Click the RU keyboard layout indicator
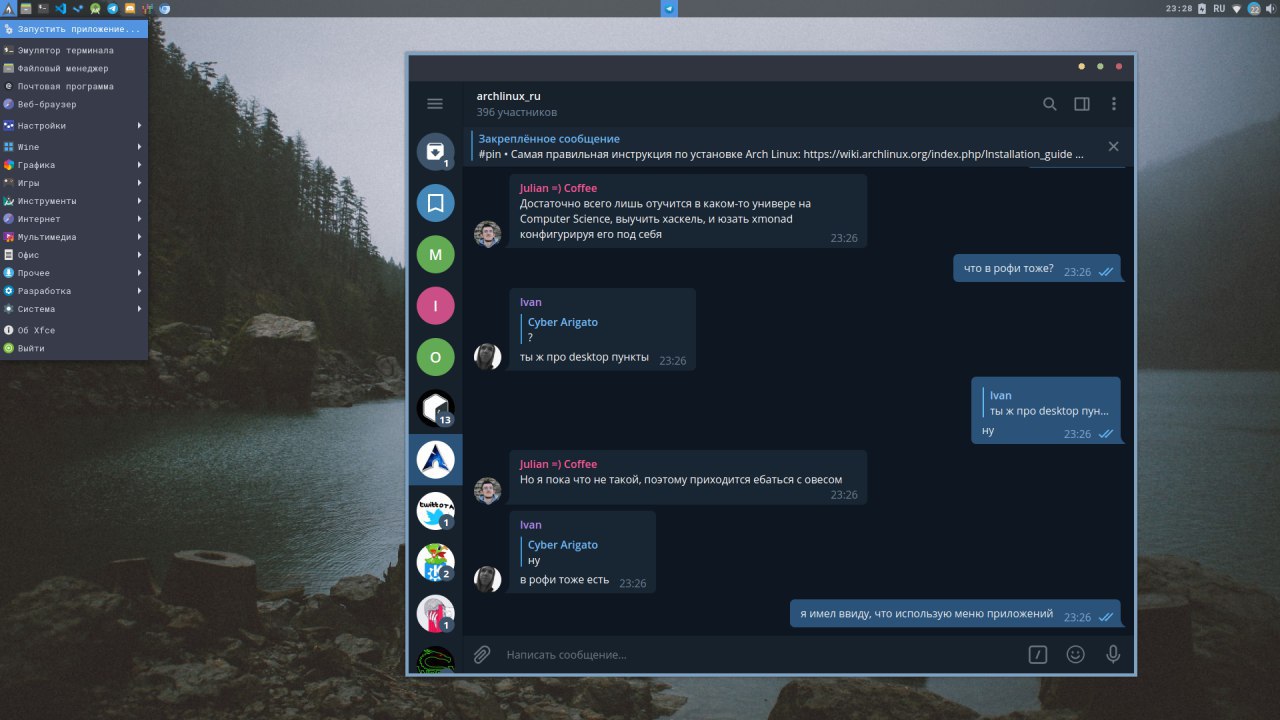1280x720 pixels. (x=1219, y=8)
